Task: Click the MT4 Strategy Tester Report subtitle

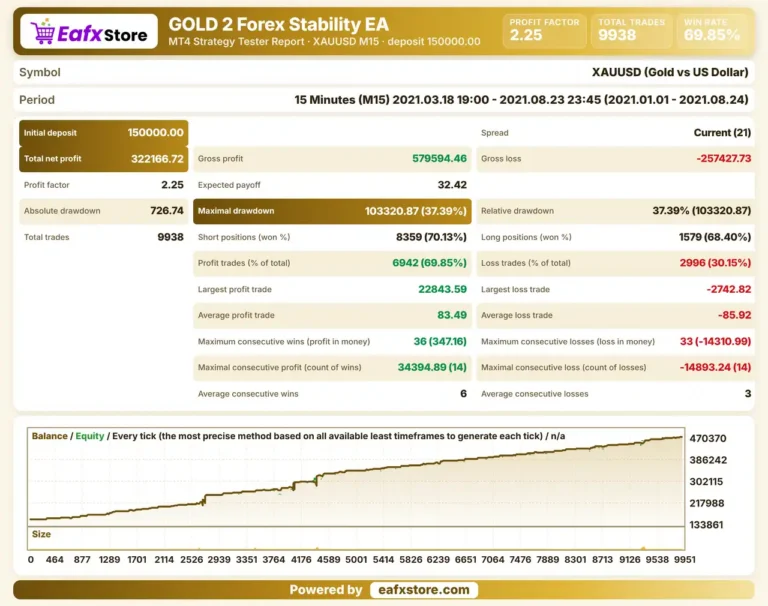Action: (324, 42)
